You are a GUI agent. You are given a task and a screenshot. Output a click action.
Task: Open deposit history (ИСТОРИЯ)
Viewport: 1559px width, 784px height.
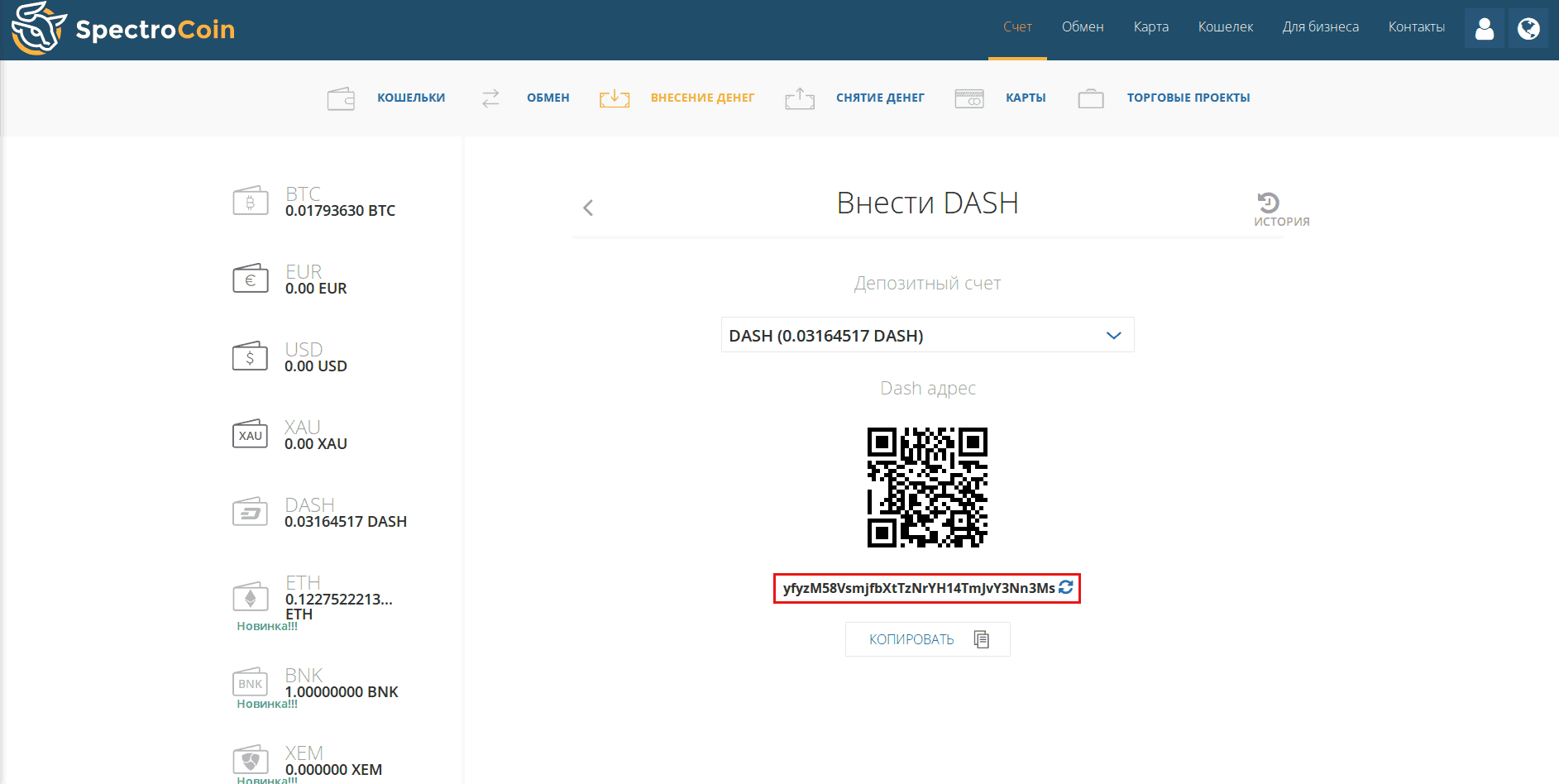[x=1281, y=209]
